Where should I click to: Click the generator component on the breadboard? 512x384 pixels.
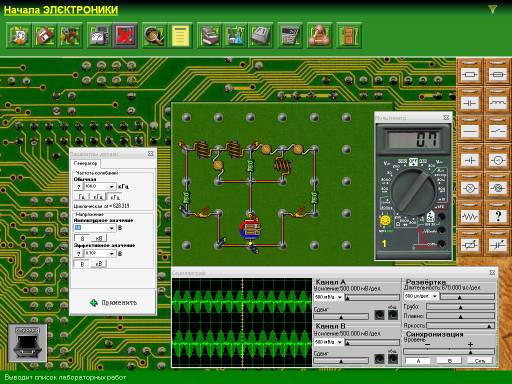(250, 228)
